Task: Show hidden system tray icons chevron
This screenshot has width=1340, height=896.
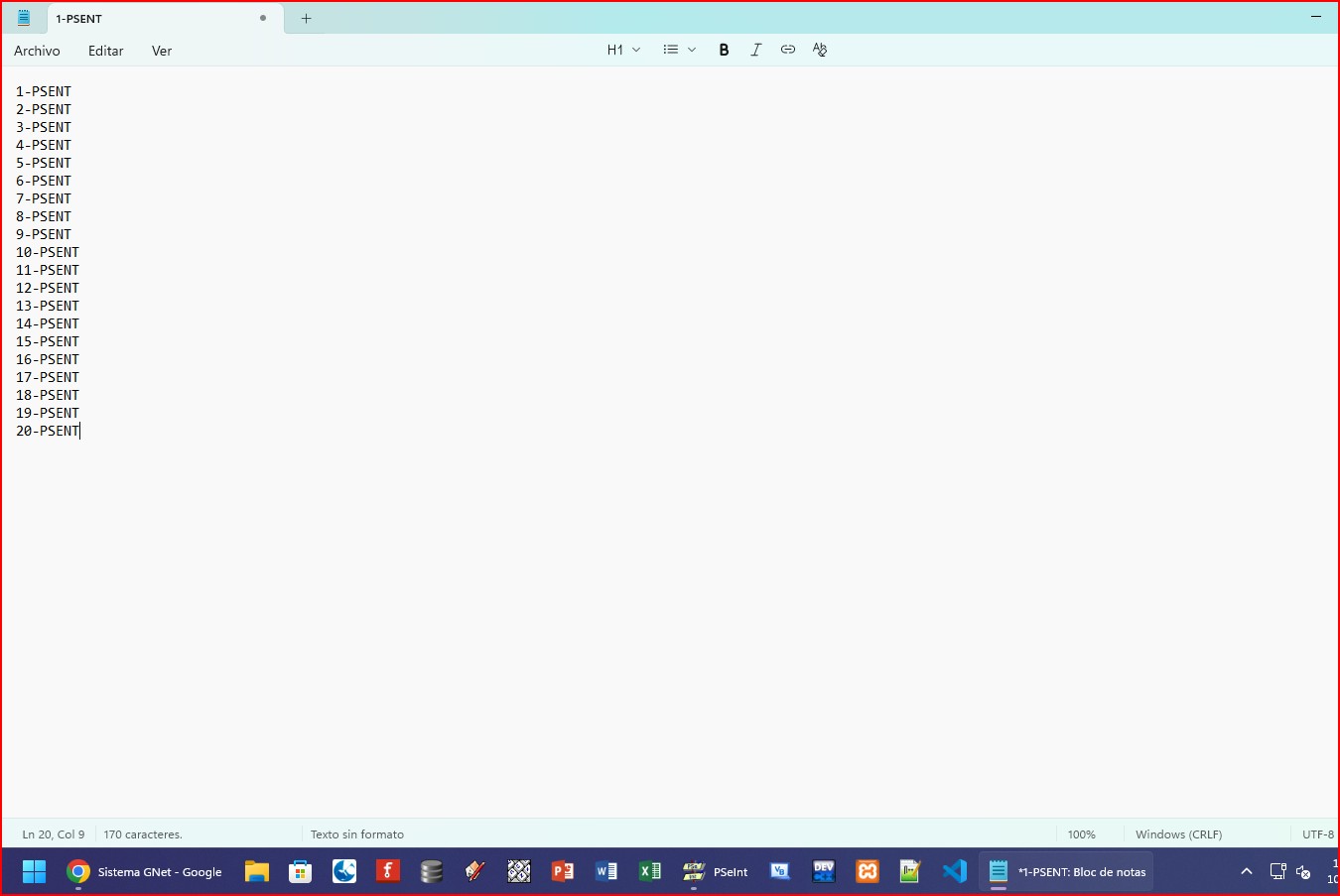Action: pyautogui.click(x=1247, y=872)
